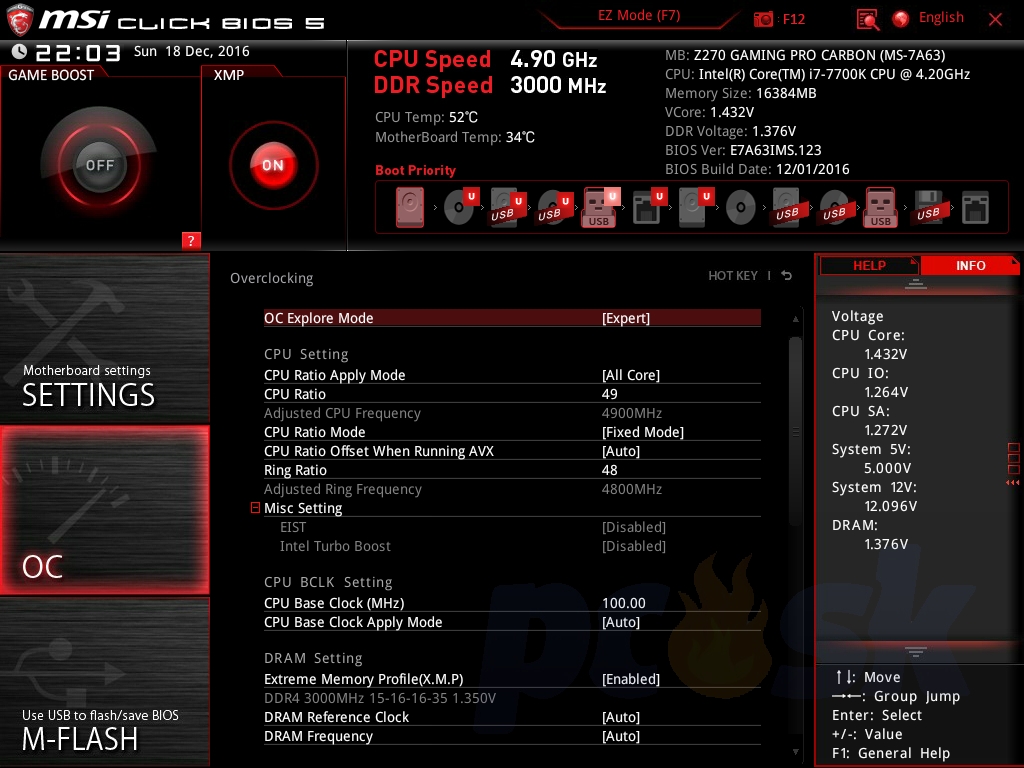
Task: Click the MSI dragon shield logo
Action: click(x=20, y=20)
